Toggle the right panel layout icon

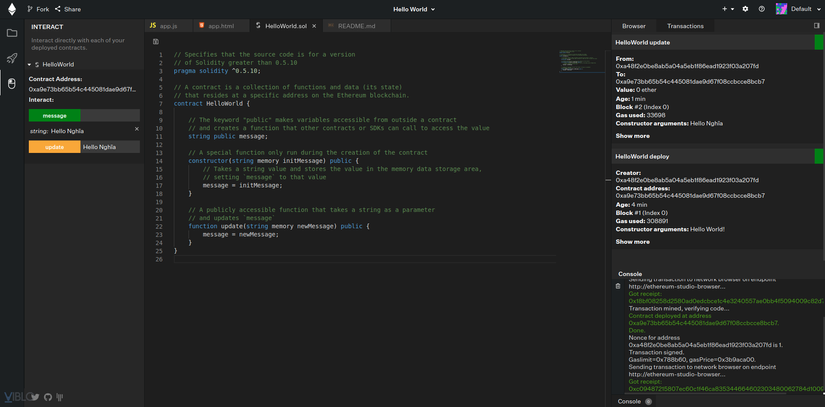[817, 26]
